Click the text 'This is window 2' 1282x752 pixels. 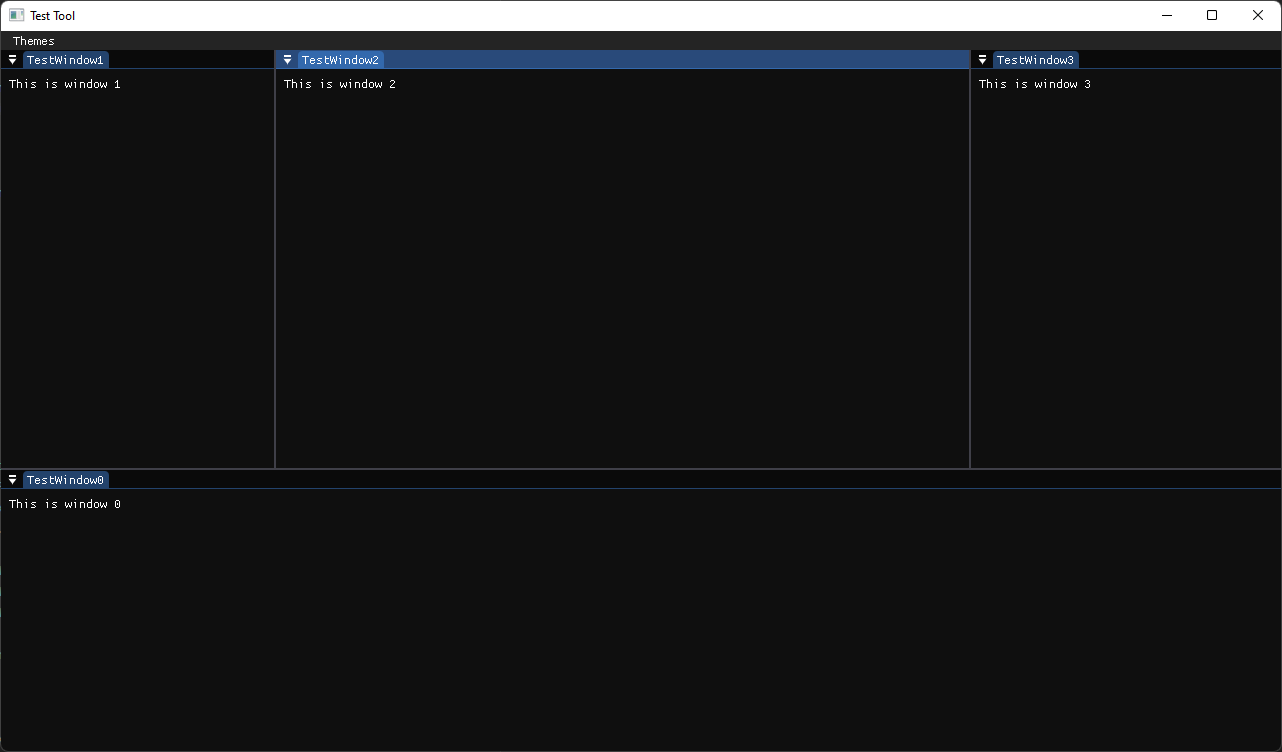point(339,84)
